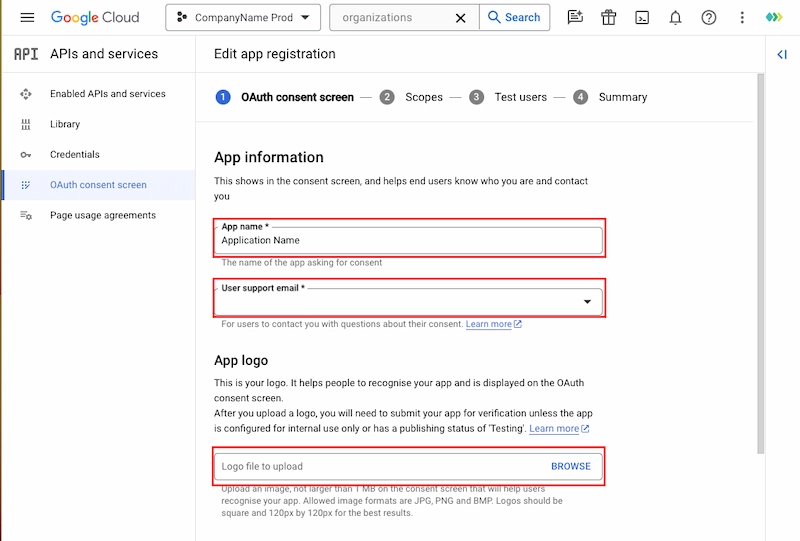
Task: Clear the search text with X
Action: pos(460,18)
